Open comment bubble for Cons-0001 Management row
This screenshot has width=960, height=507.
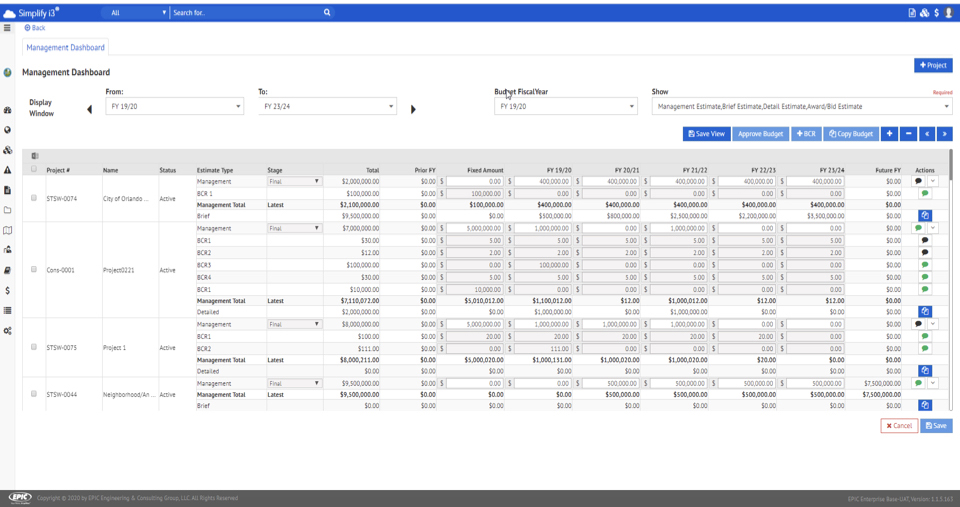(918, 228)
